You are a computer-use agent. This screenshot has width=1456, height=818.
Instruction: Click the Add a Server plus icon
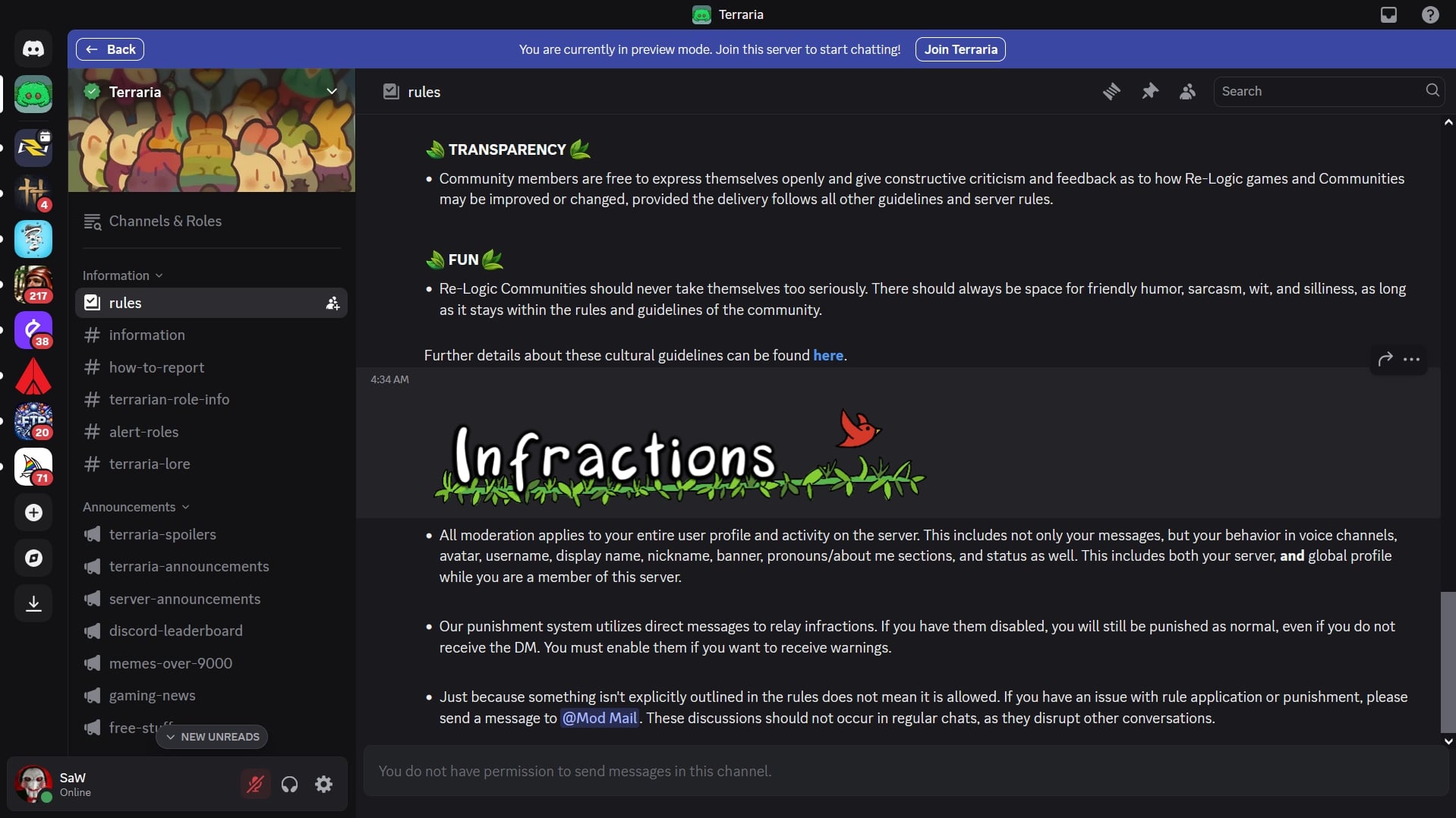33,512
